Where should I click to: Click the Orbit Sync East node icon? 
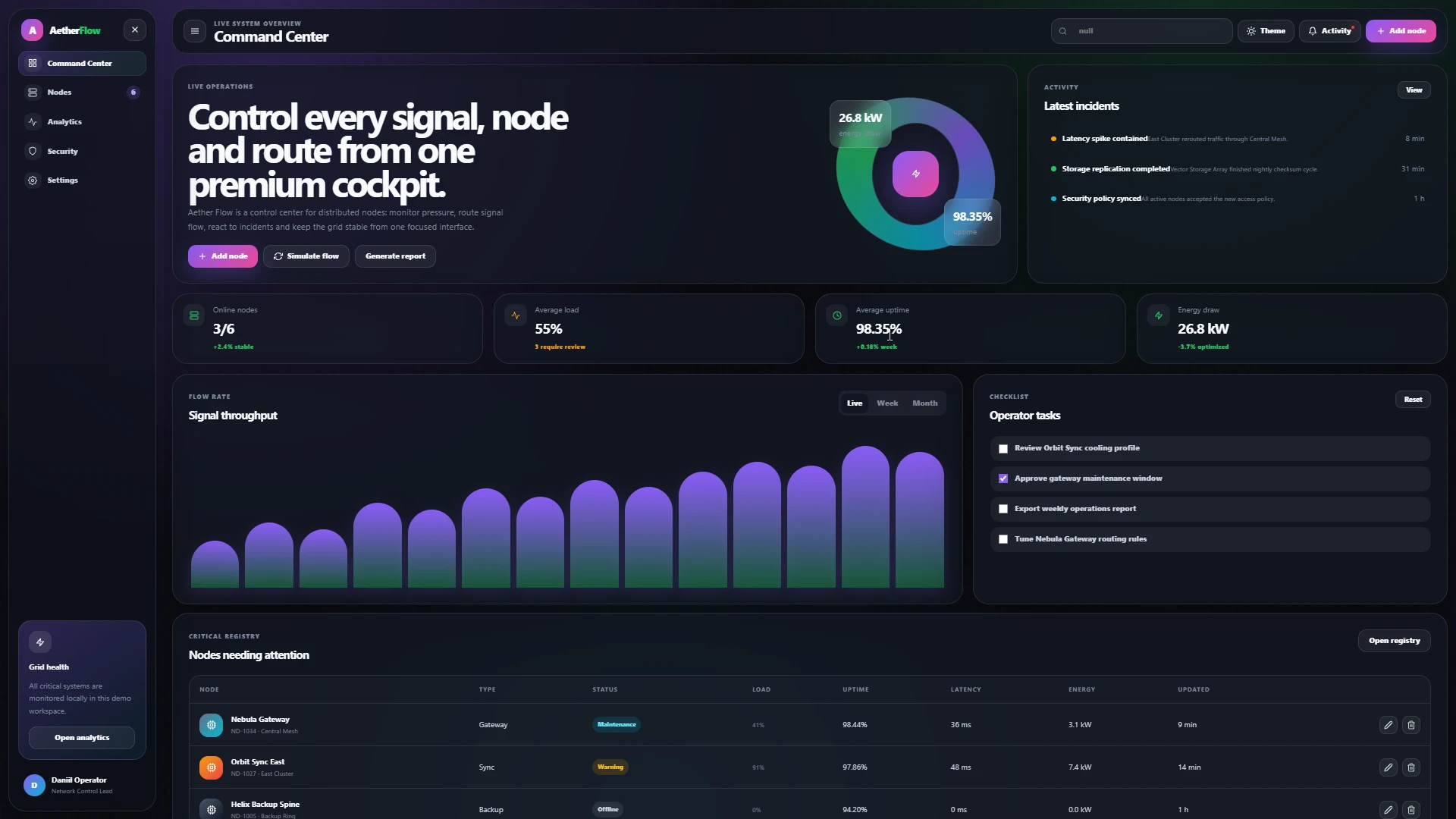212,767
